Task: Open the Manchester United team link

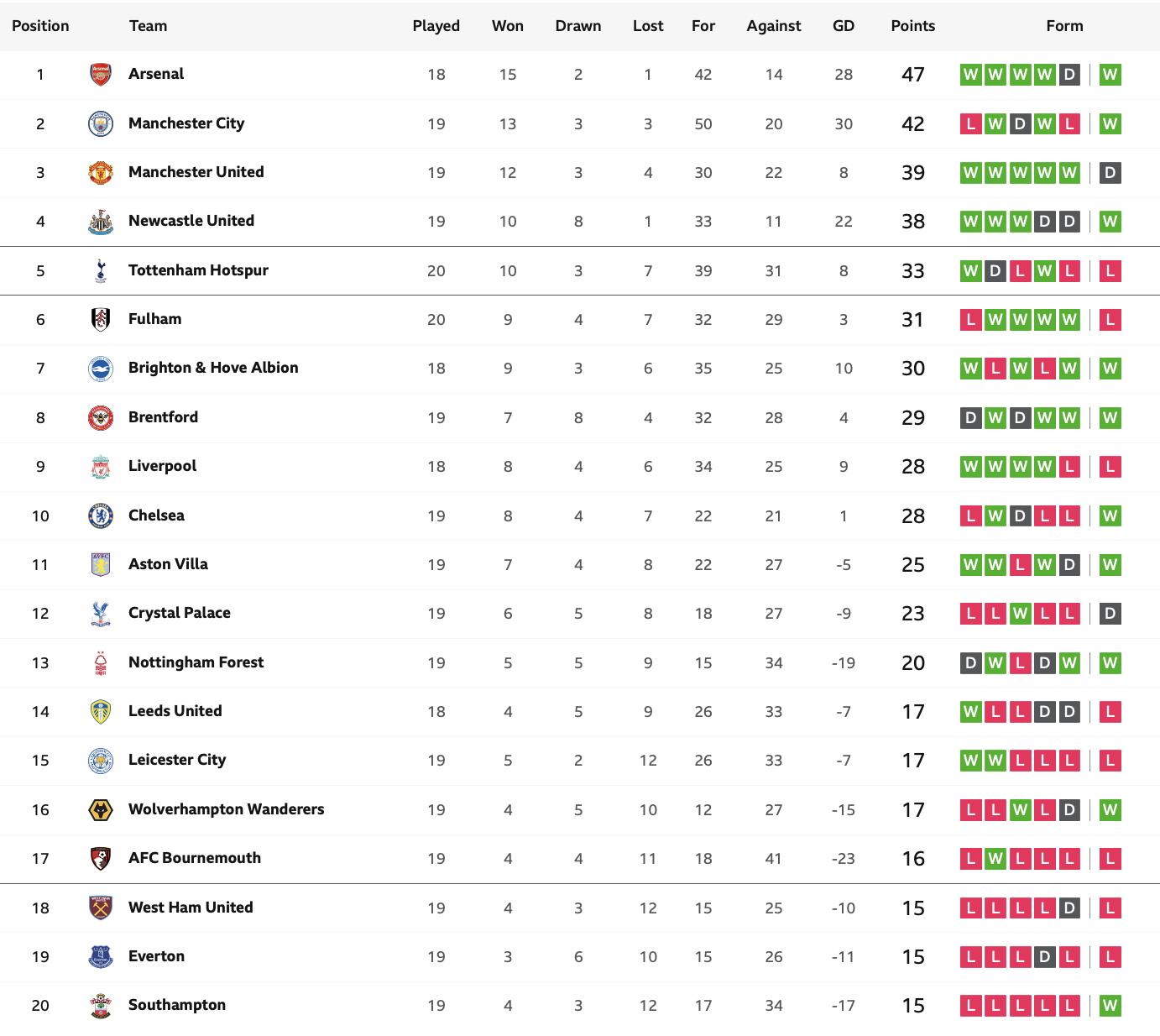Action: coord(196,172)
